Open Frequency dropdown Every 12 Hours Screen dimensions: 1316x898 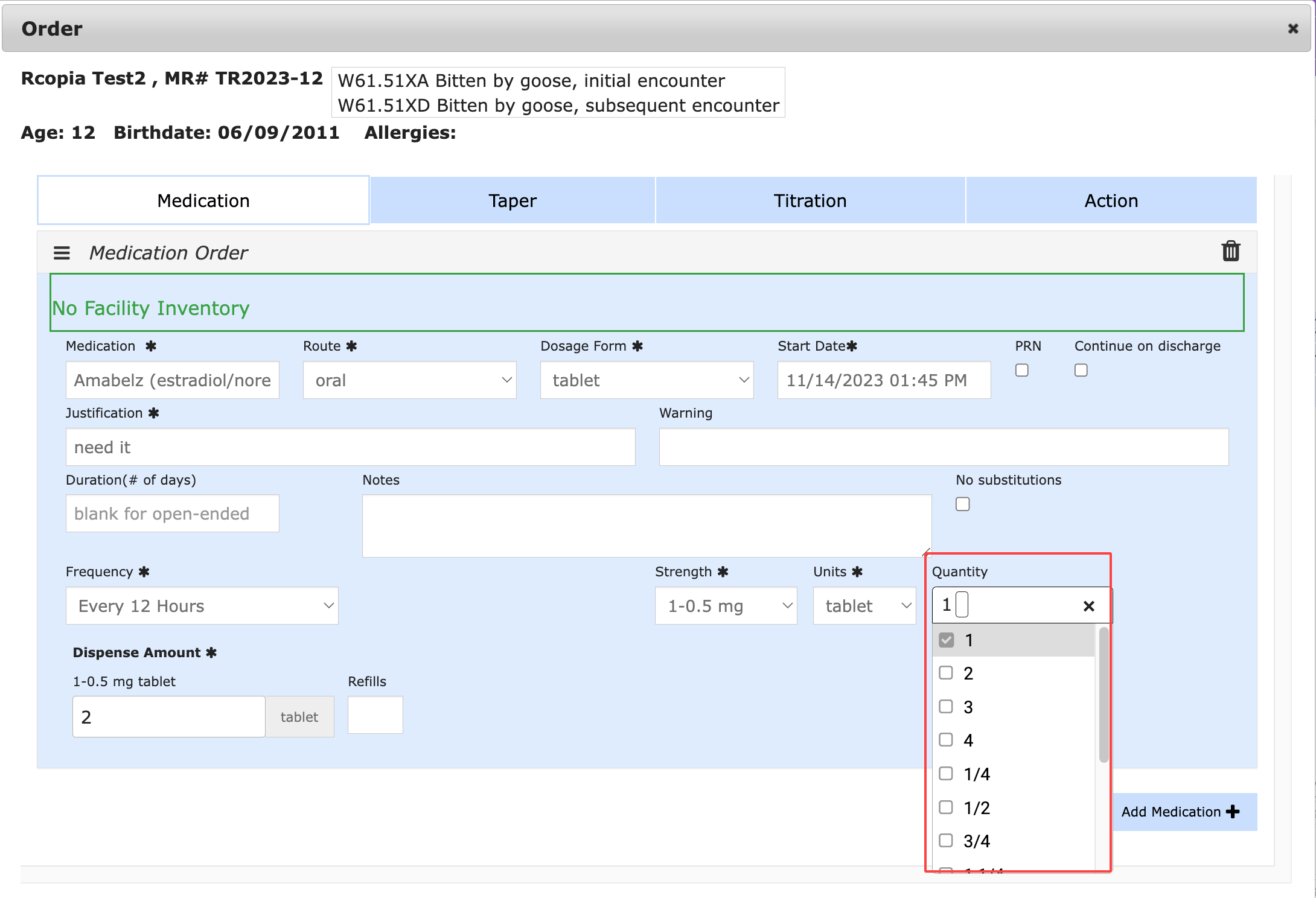pos(202,606)
